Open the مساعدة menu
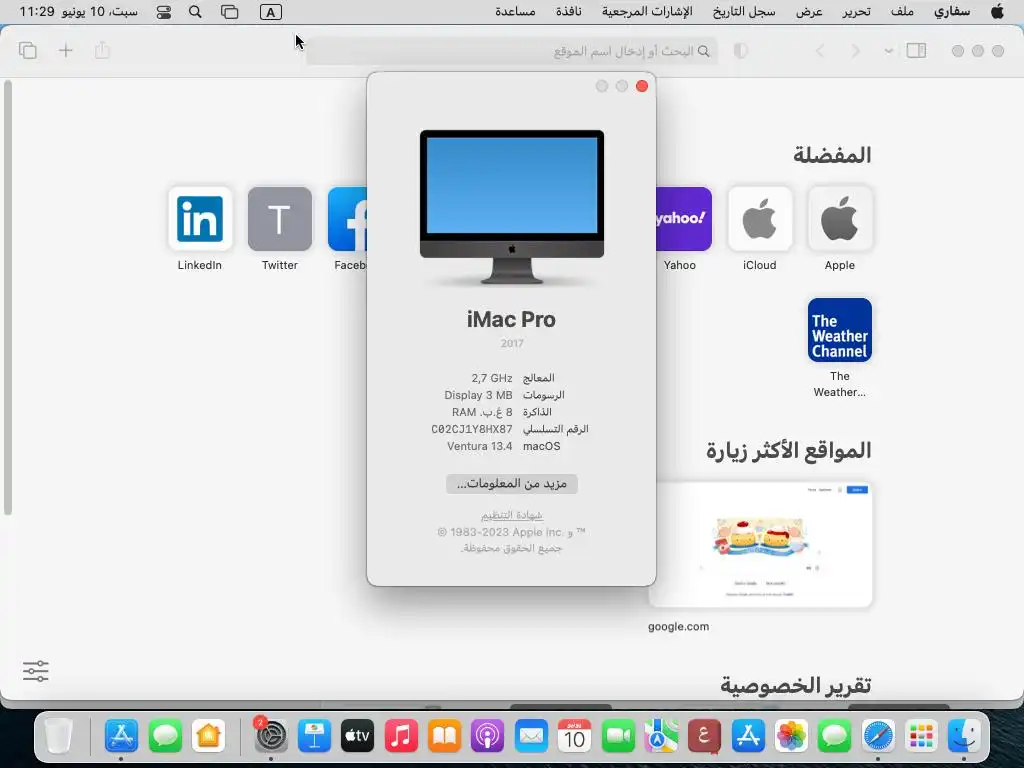1024x768 pixels. point(515,11)
